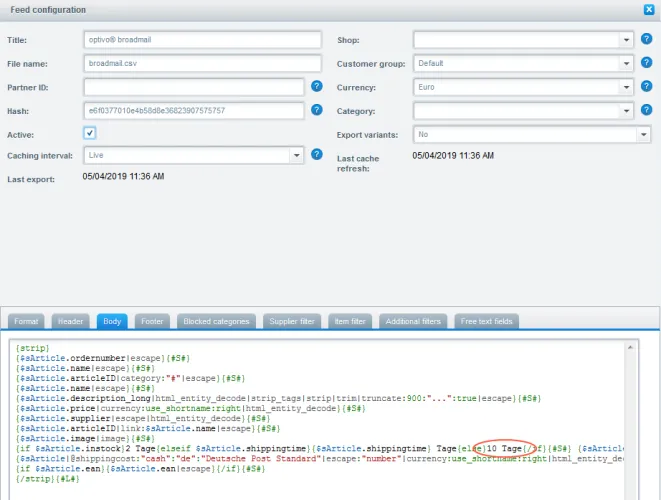The width and height of the screenshot is (661, 500).
Task: Click the sArticle.supplier template line
Action: click(x=143, y=419)
